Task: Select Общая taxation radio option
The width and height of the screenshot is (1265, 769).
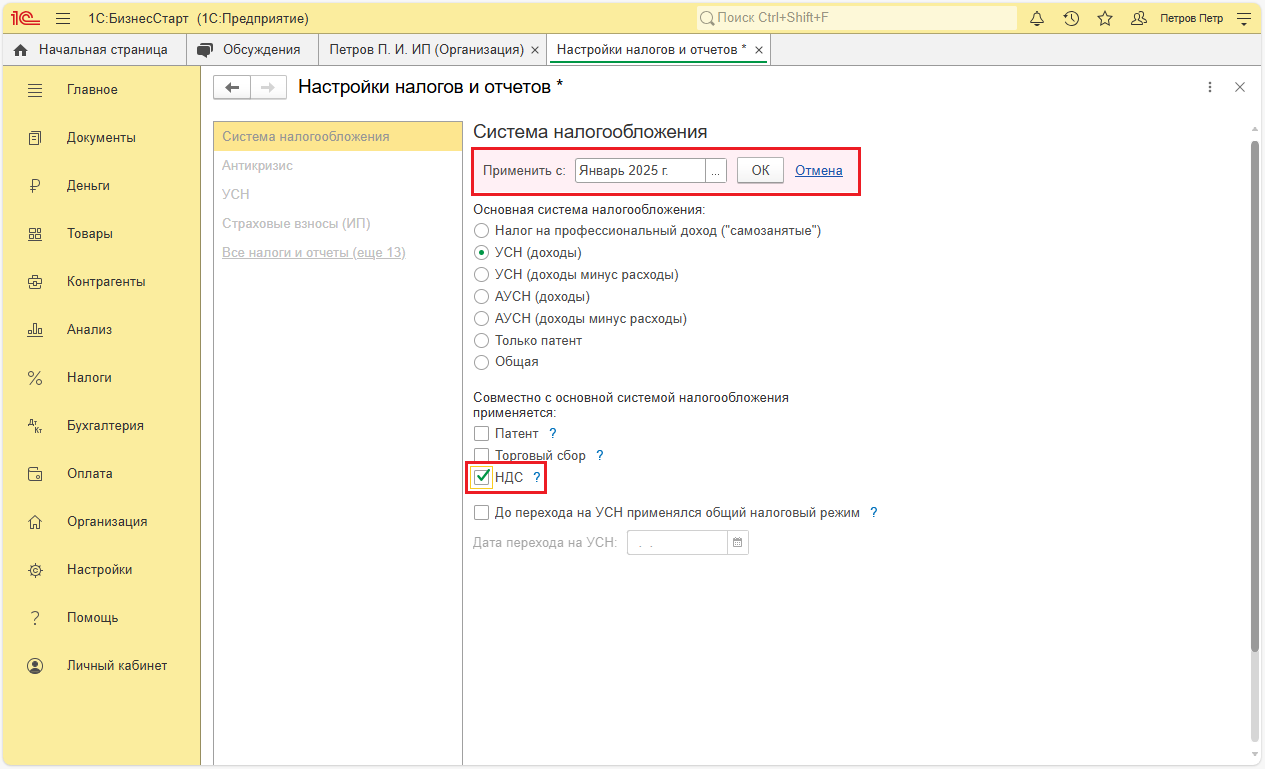Action: click(x=482, y=362)
